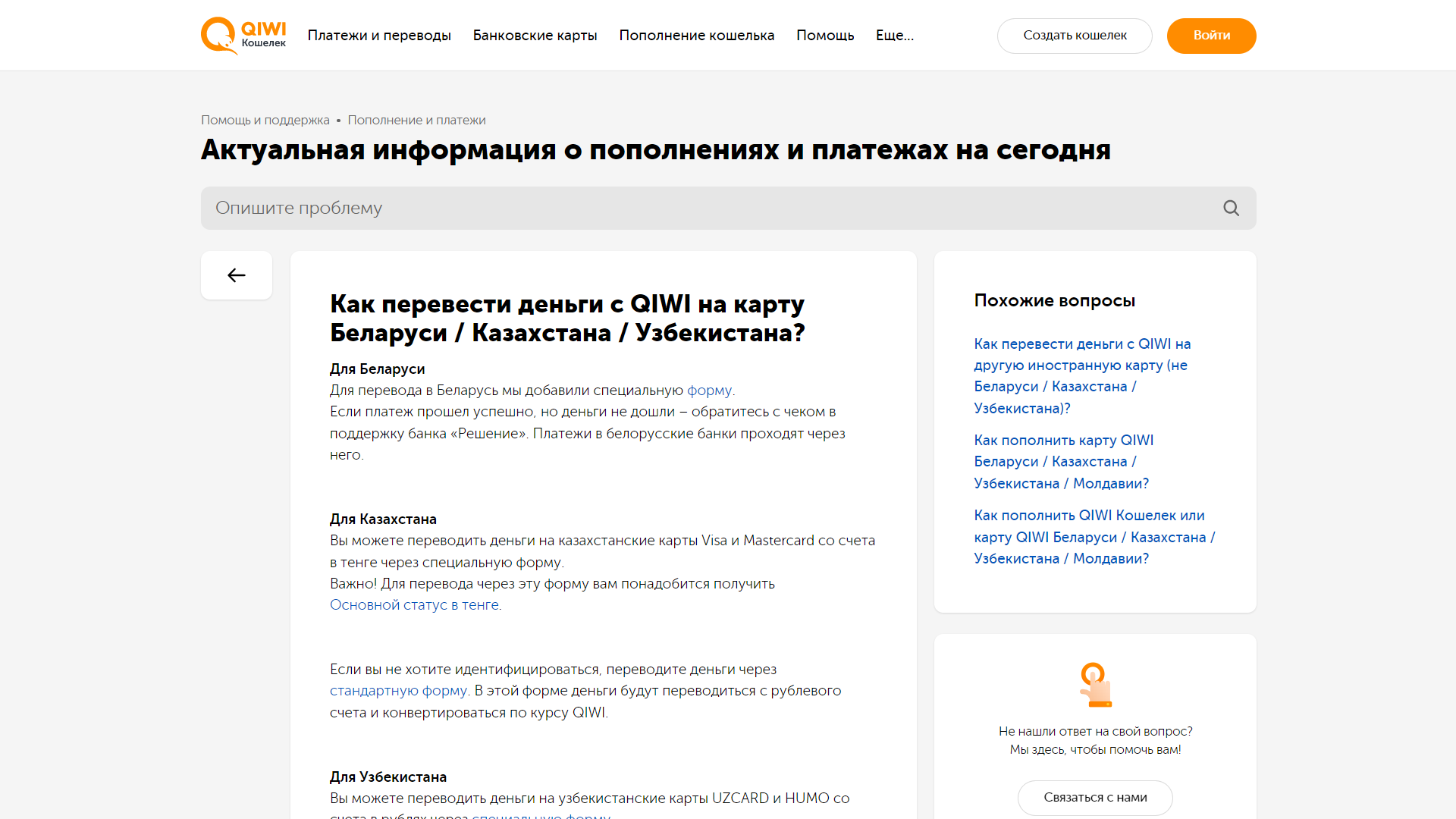Viewport: 1456px width, 819px height.
Task: Open the Помощь section
Action: [825, 36]
